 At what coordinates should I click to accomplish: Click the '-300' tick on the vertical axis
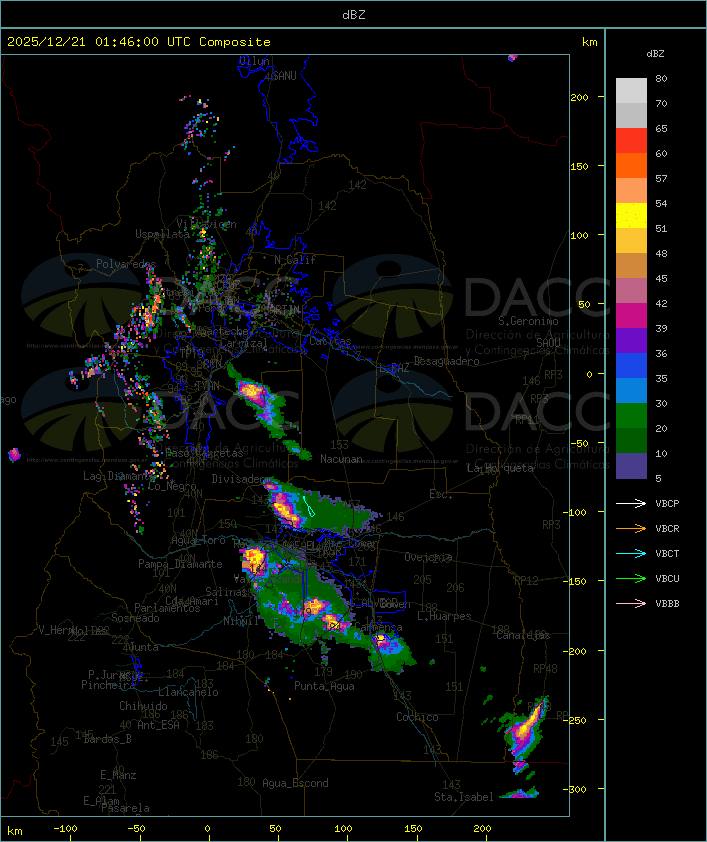pyautogui.click(x=577, y=789)
